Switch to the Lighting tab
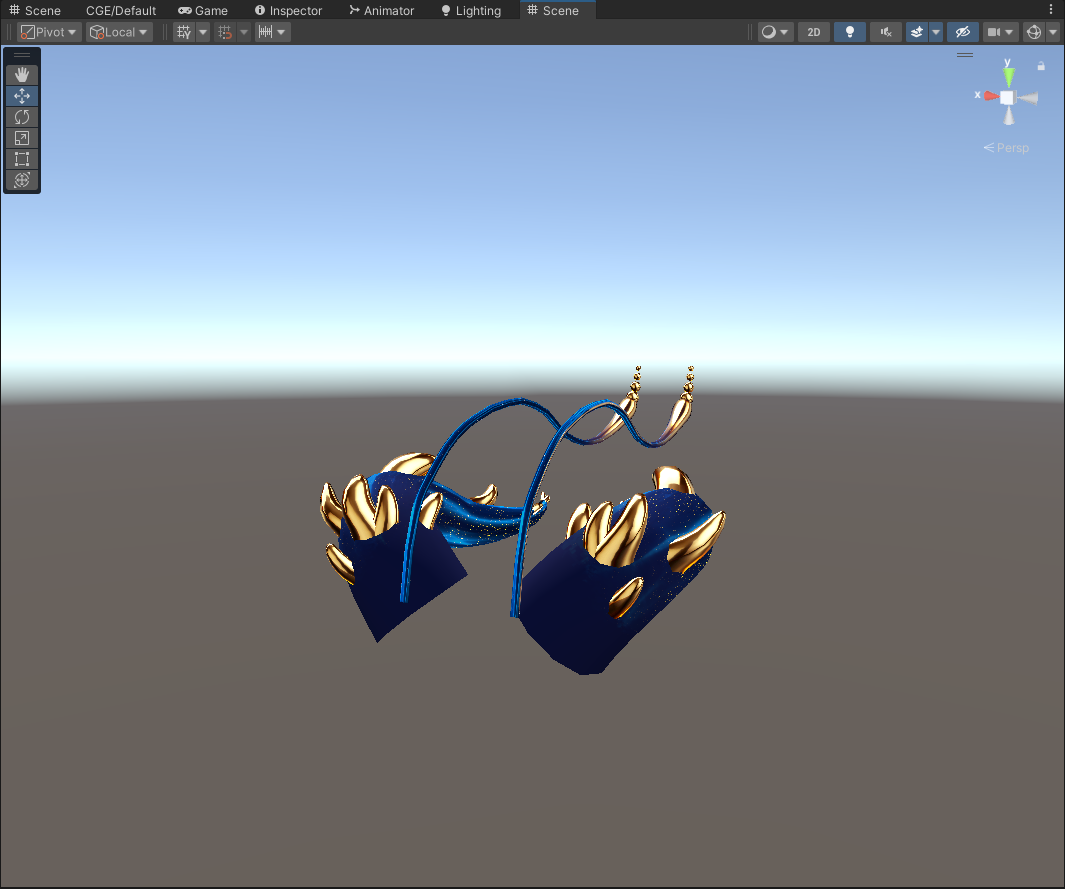The image size is (1065, 889). click(471, 10)
